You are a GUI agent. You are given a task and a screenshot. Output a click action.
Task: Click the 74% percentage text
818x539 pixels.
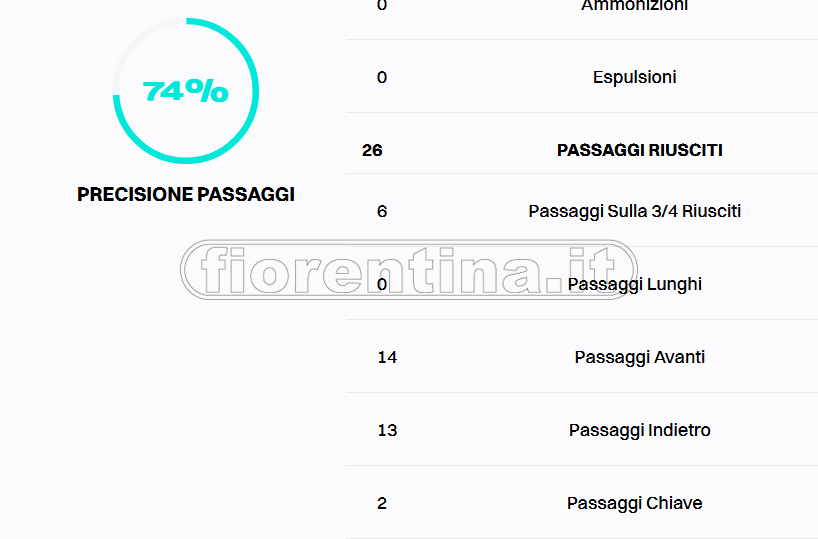coord(186,91)
